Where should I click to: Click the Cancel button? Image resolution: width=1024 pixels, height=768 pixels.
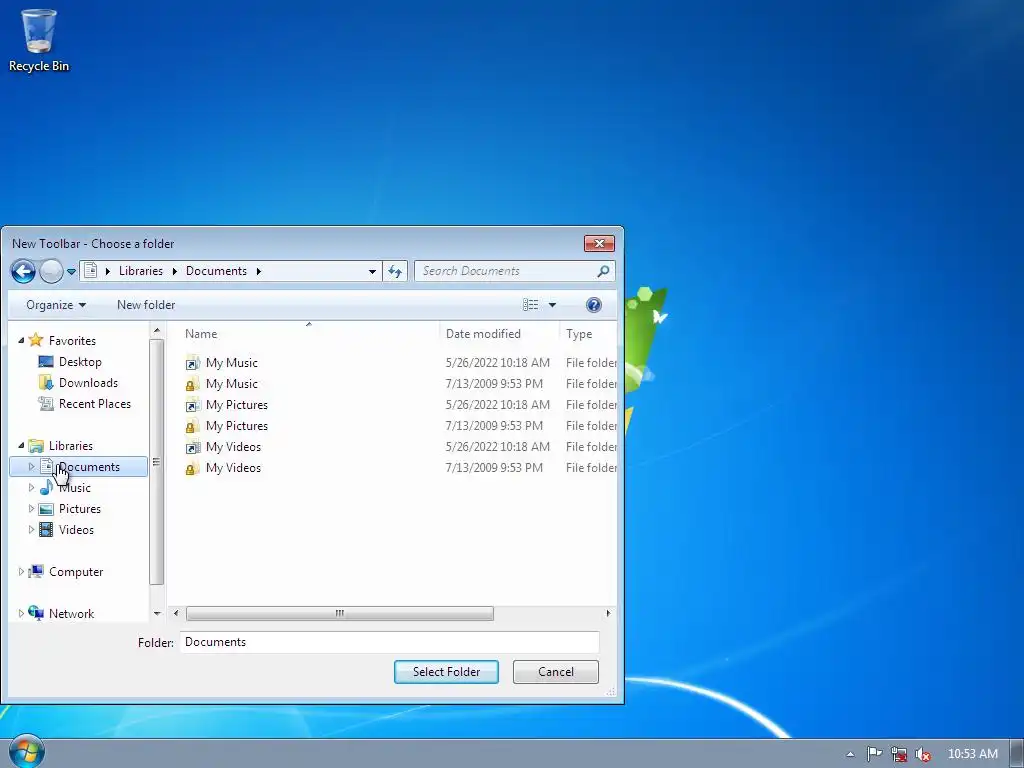[556, 672]
